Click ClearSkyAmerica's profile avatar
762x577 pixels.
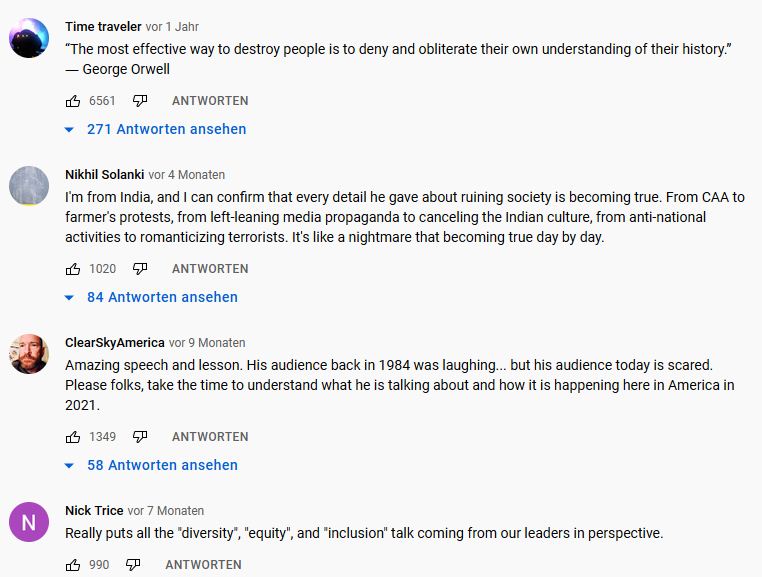[x=29, y=354]
